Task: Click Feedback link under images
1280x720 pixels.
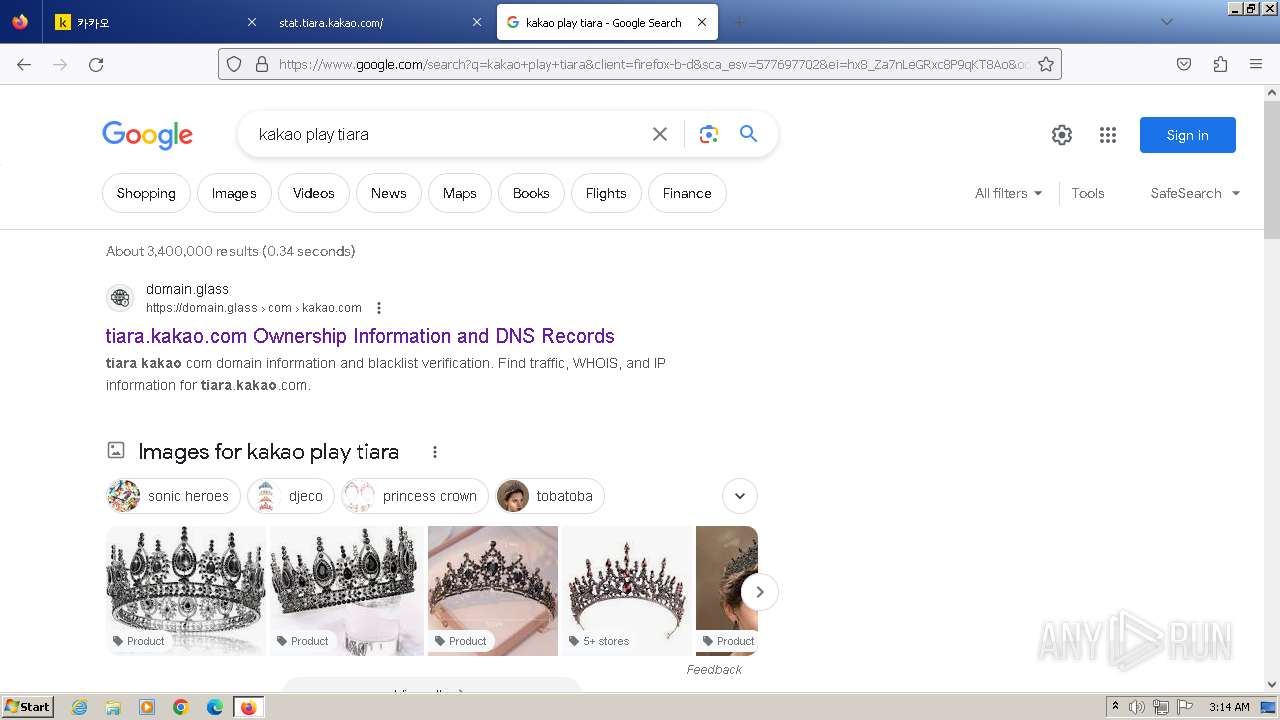Action: tap(714, 669)
